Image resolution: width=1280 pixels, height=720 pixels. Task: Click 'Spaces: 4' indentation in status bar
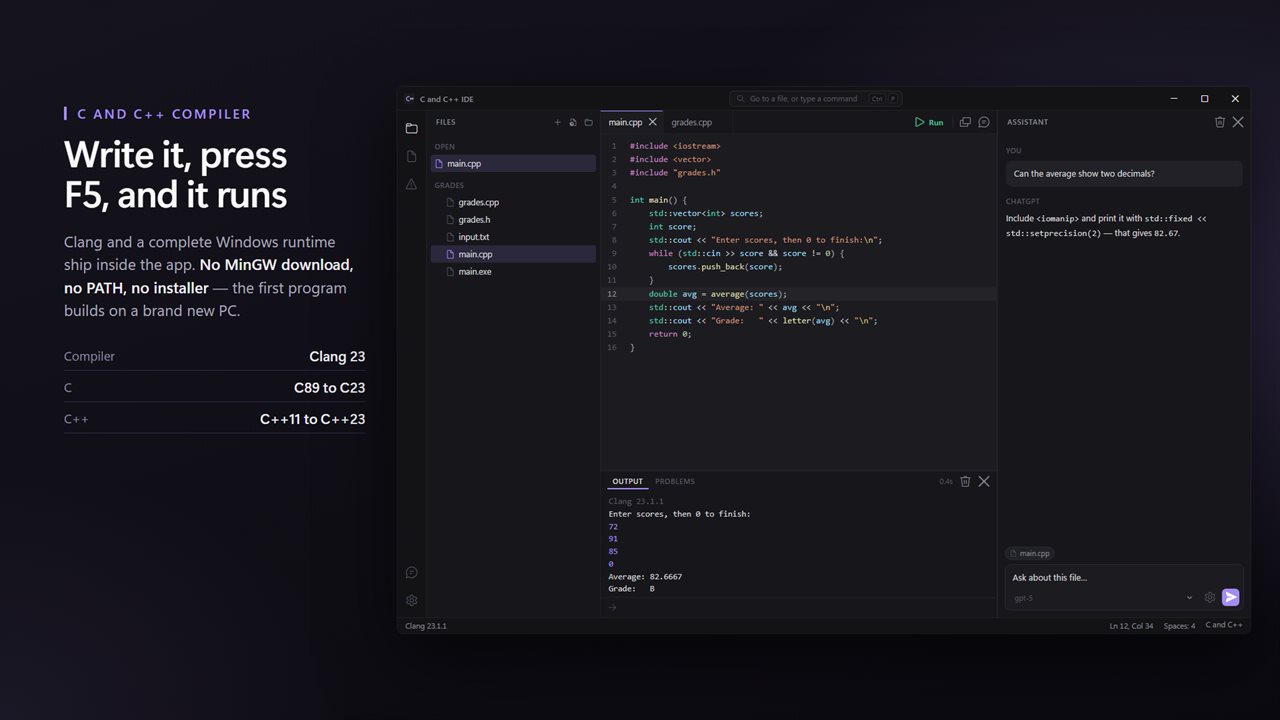1179,626
